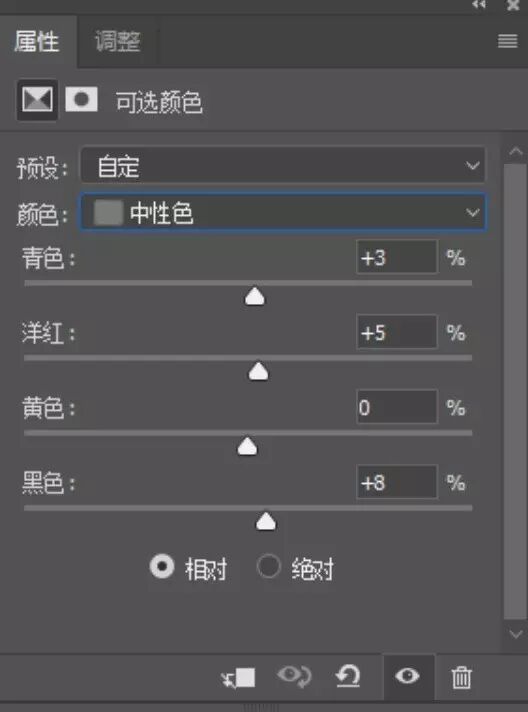Click the Selective Color adjustment icon
Screen dimensions: 528x712
37,99
